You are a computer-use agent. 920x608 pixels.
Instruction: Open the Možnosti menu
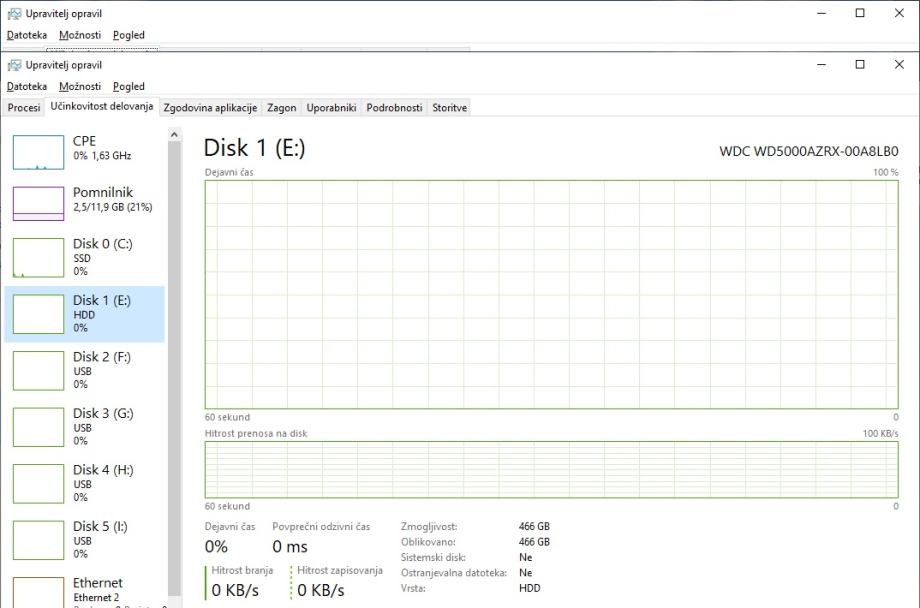tap(80, 87)
